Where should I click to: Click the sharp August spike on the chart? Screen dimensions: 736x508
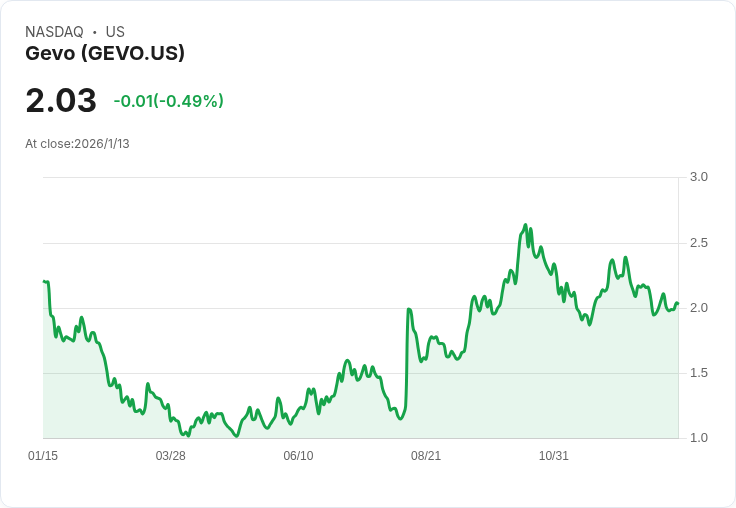[x=409, y=310]
